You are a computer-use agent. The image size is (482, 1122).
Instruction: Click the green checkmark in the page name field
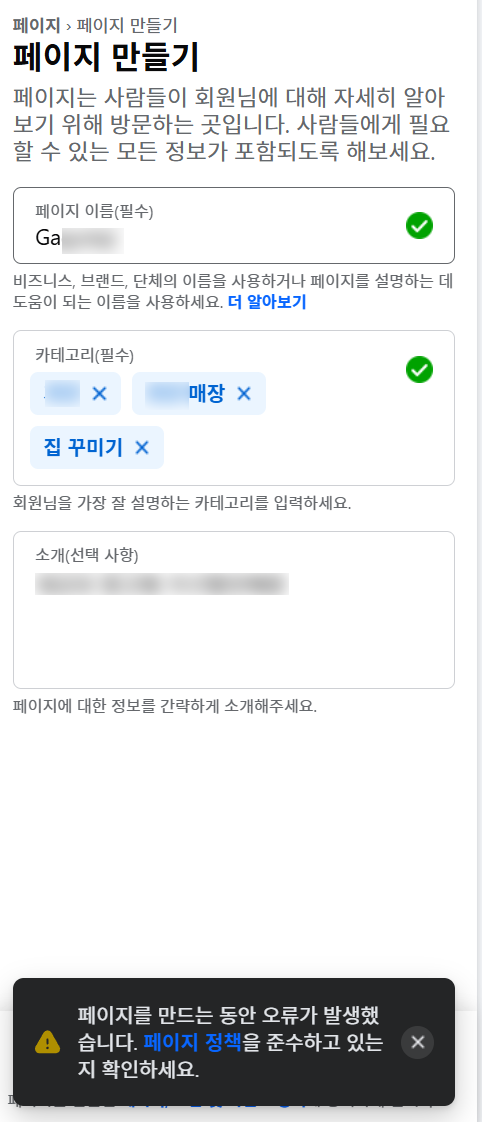[419, 225]
